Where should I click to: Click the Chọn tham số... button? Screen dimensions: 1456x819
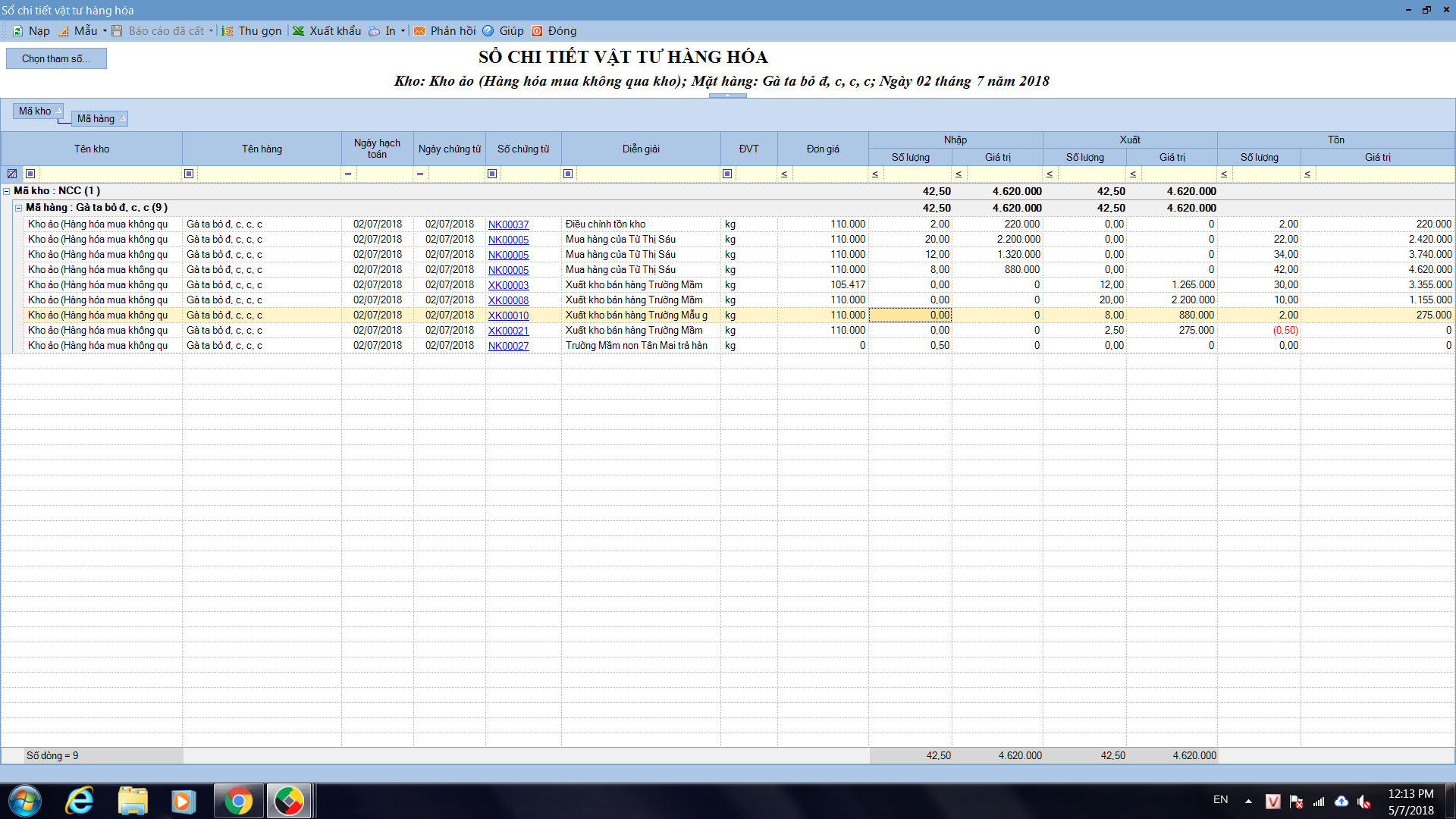click(56, 58)
